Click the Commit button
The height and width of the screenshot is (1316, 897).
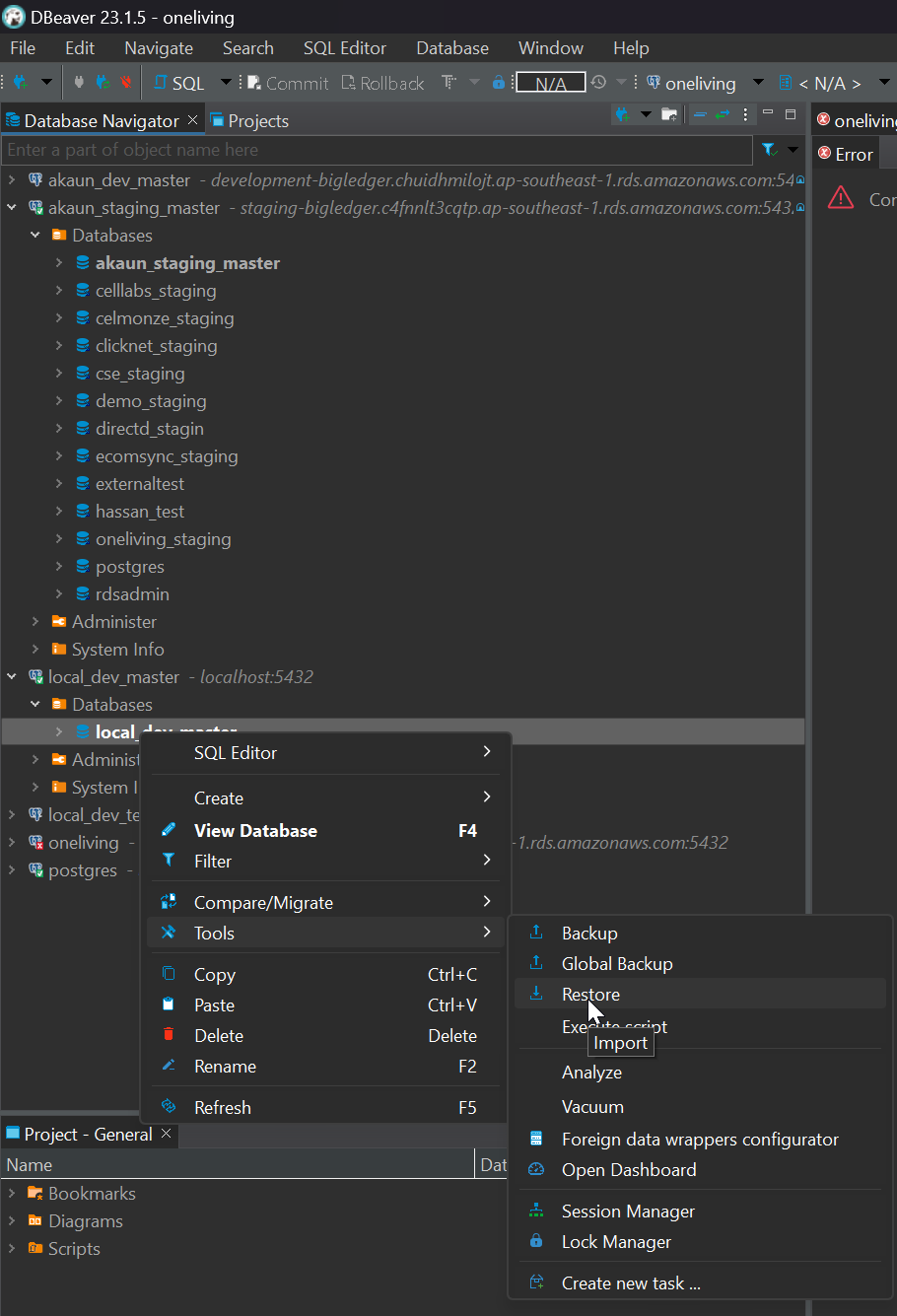tap(287, 84)
